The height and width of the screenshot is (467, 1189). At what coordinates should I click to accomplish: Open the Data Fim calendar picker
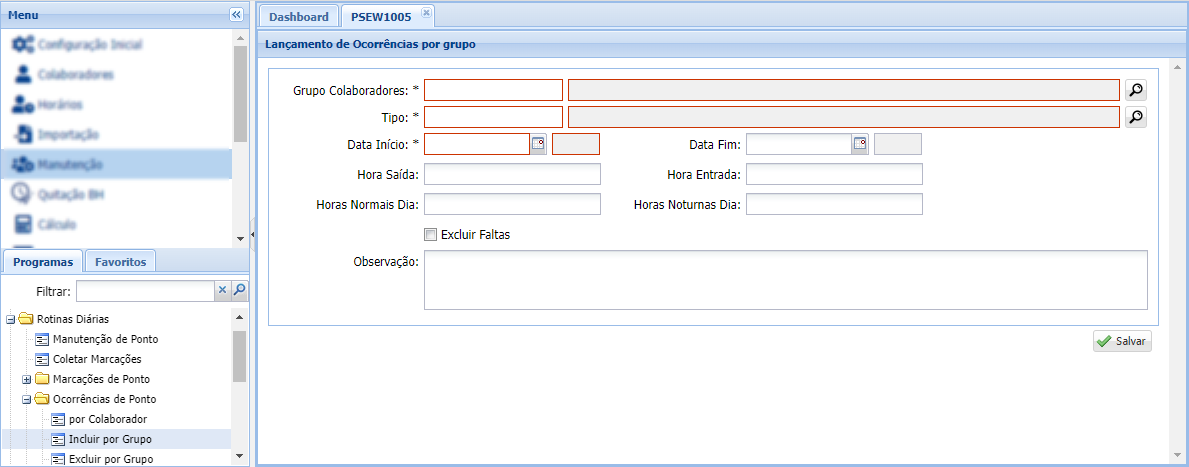(x=860, y=144)
